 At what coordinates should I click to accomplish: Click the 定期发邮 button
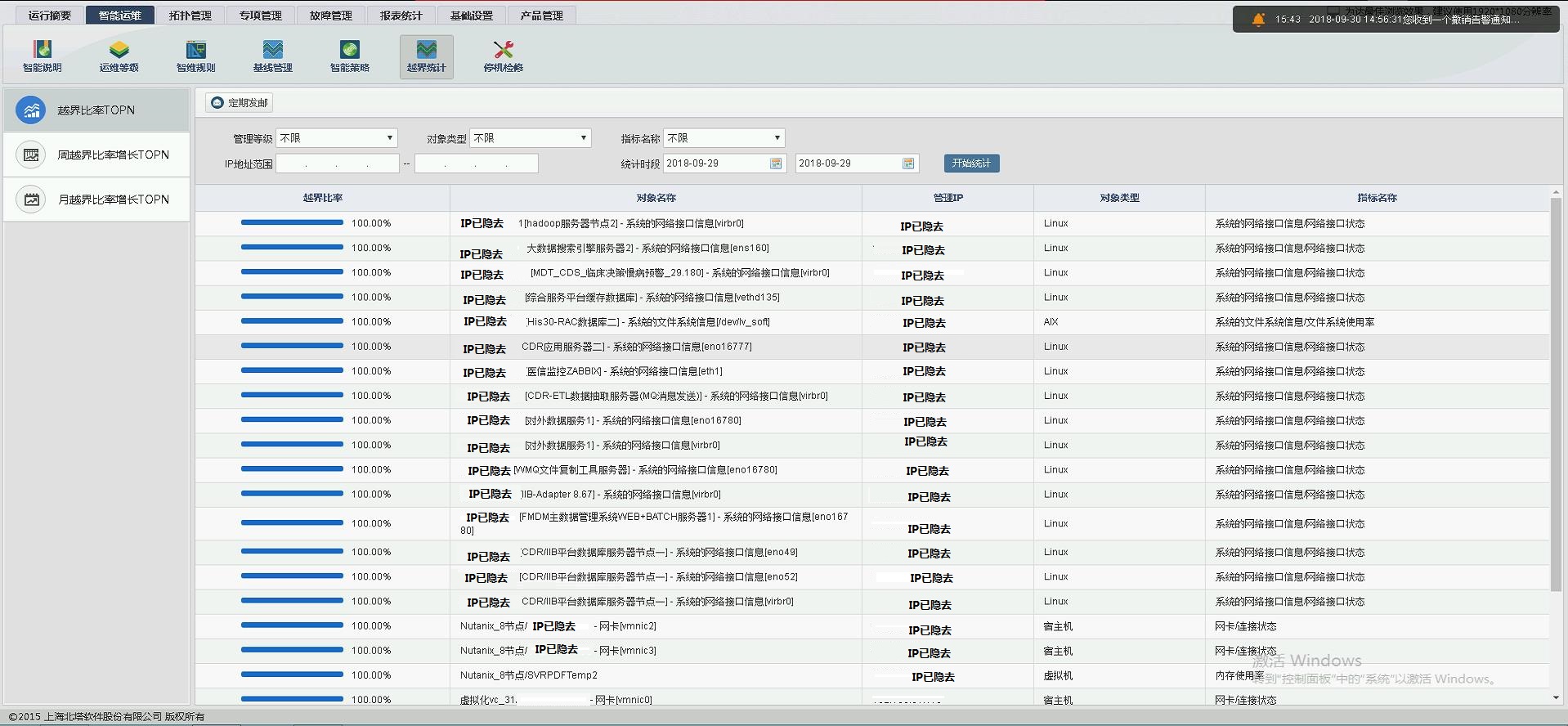coord(240,103)
